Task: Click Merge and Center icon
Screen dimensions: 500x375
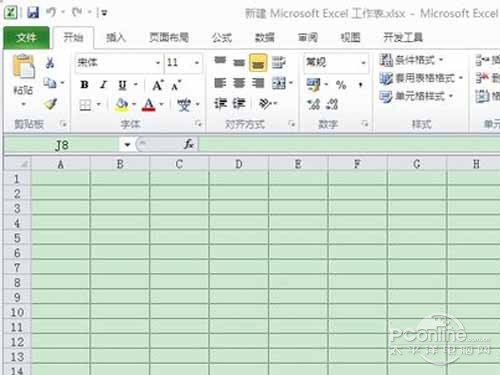Action: [279, 83]
